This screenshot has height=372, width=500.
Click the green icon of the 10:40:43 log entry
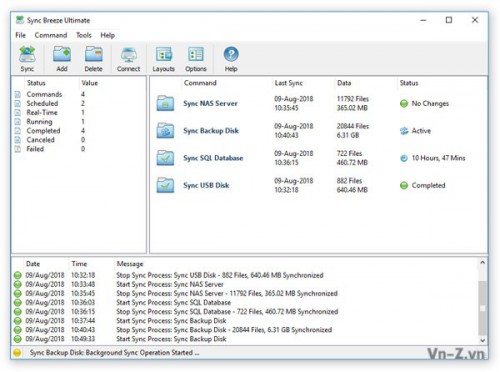tap(18, 330)
